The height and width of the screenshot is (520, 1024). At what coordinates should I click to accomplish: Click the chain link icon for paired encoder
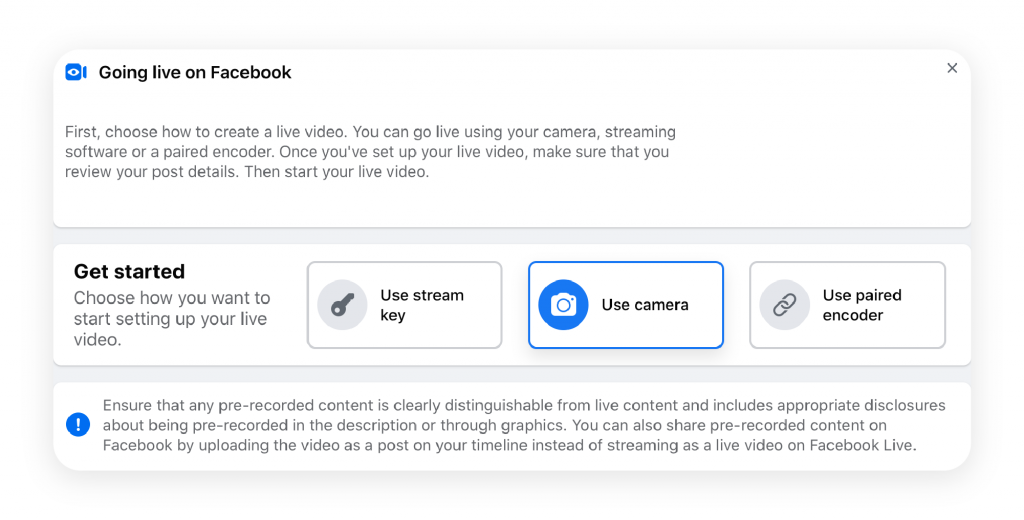[x=784, y=305]
